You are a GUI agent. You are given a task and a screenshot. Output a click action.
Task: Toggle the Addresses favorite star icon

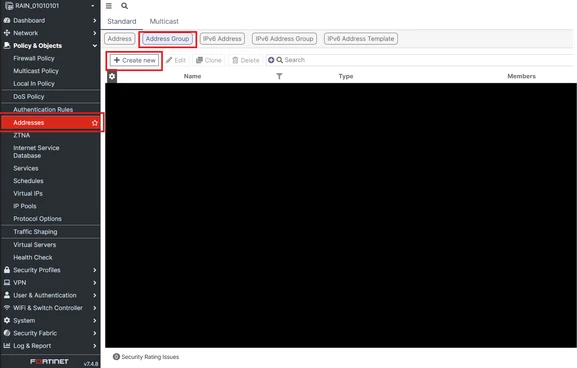95,123
